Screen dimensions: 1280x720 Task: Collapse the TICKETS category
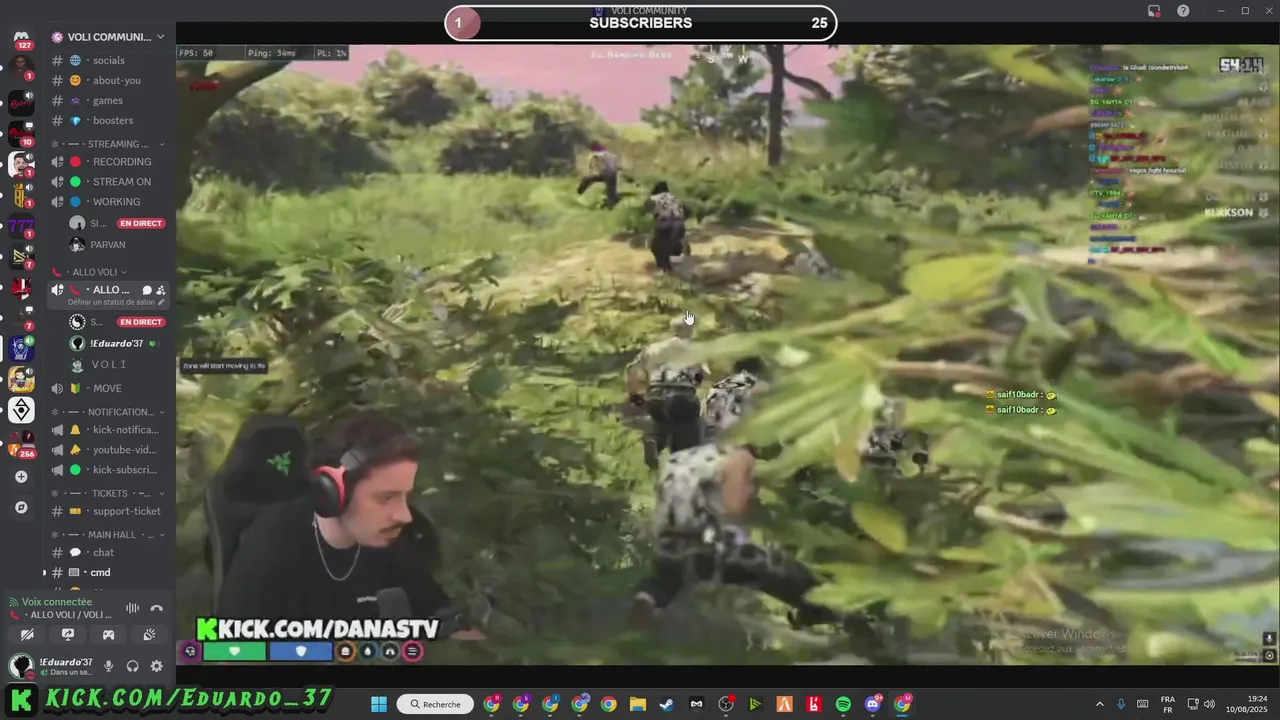coord(109,493)
